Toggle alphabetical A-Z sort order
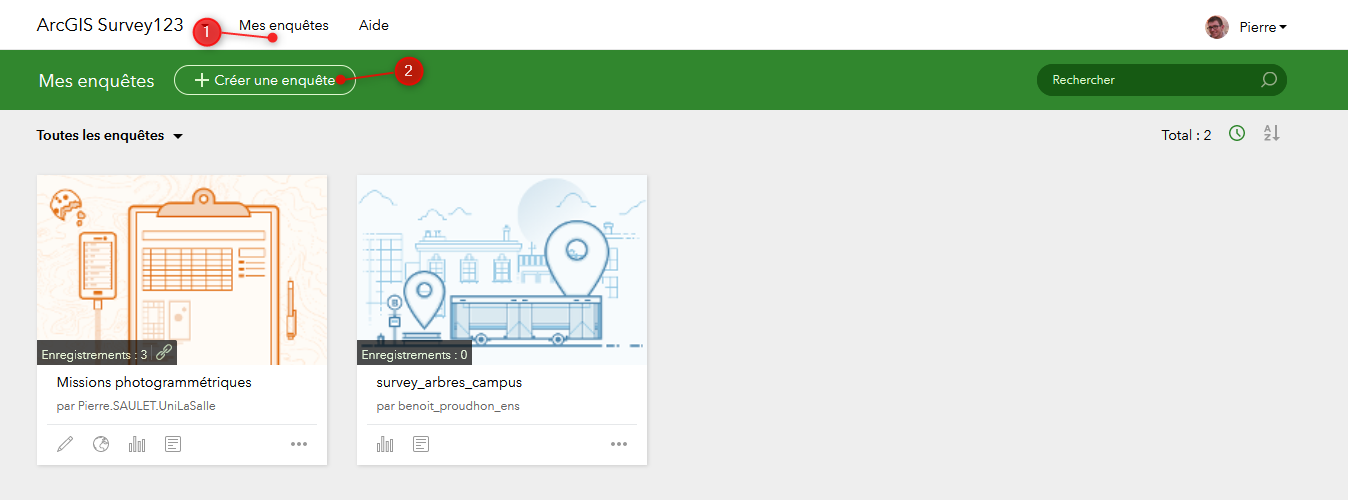1348x500 pixels. (1271, 133)
